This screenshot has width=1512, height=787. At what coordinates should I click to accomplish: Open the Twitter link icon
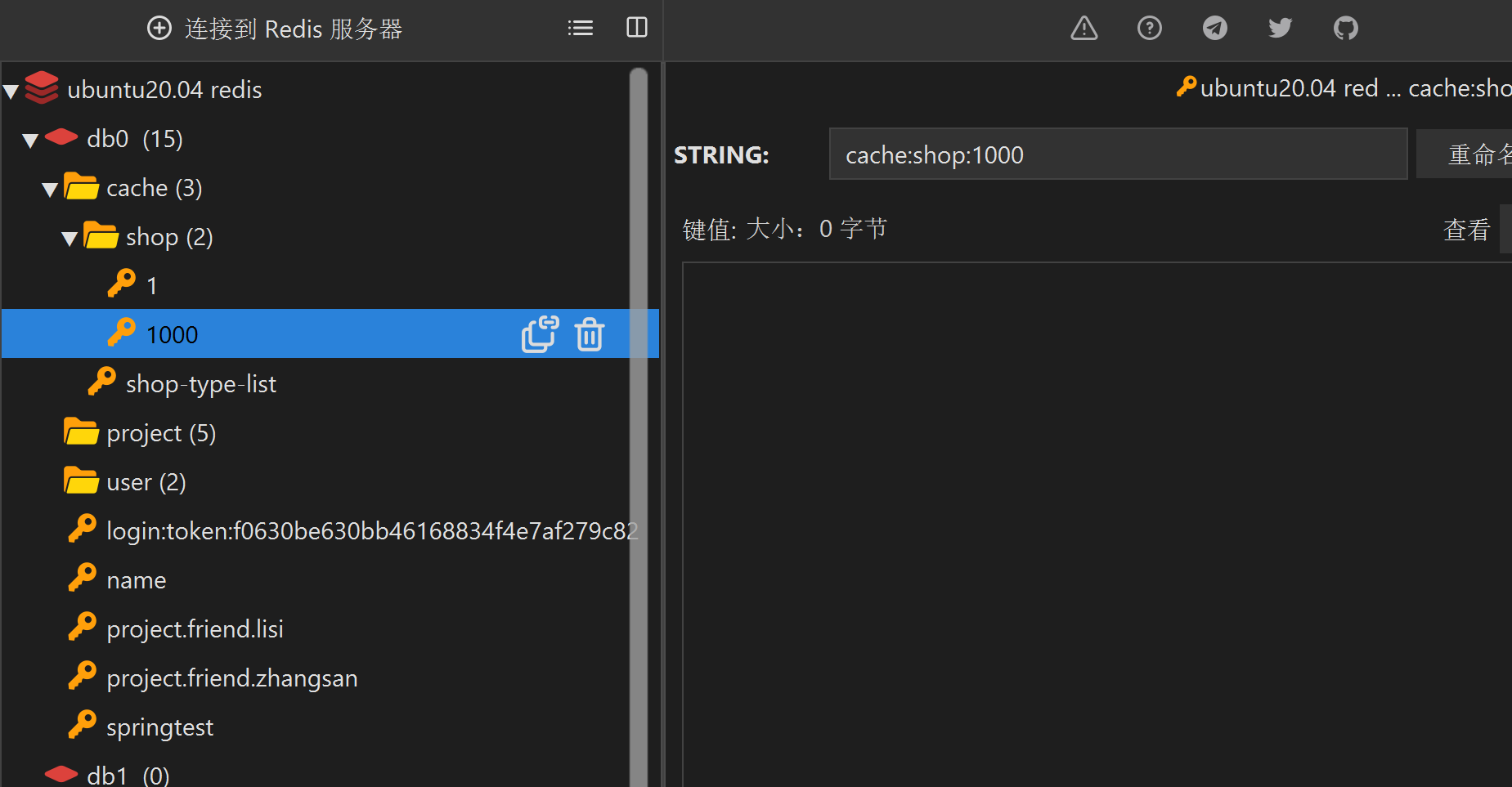(x=1280, y=29)
